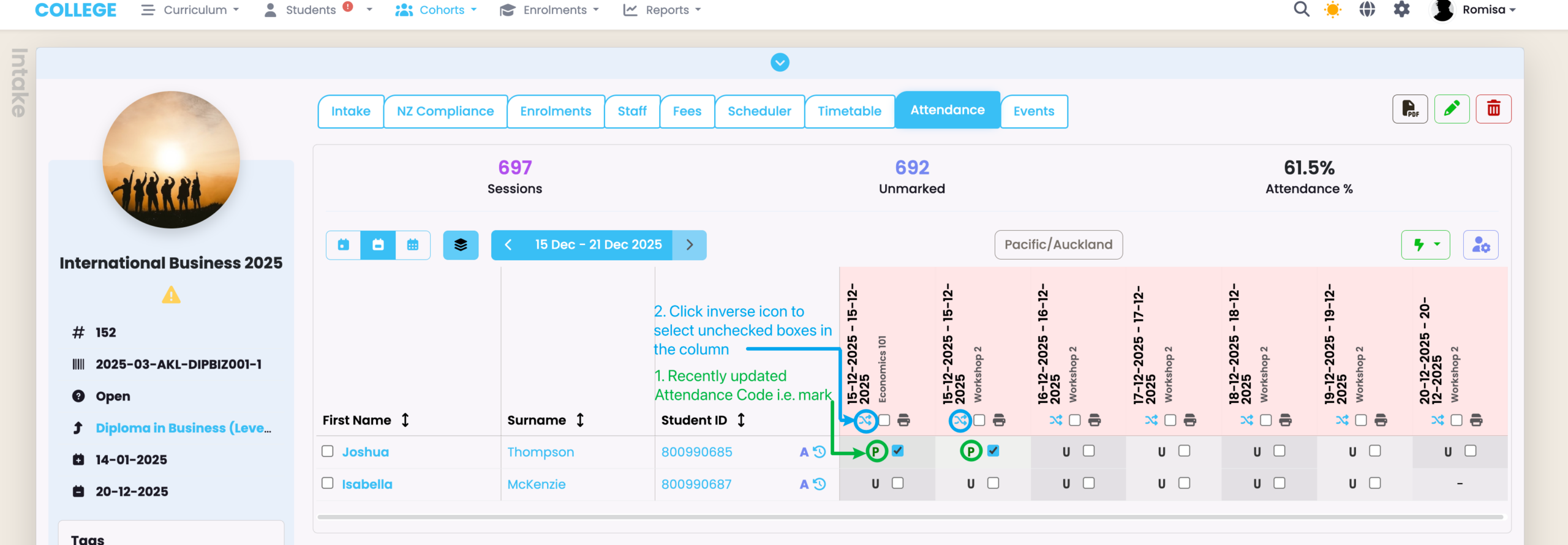Toggle the sun theme icon

pos(1333,10)
